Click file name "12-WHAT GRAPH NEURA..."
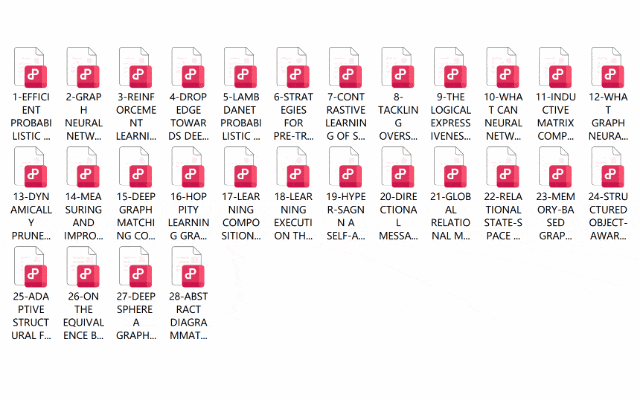Viewport: 640px width, 400px height. tap(608, 116)
